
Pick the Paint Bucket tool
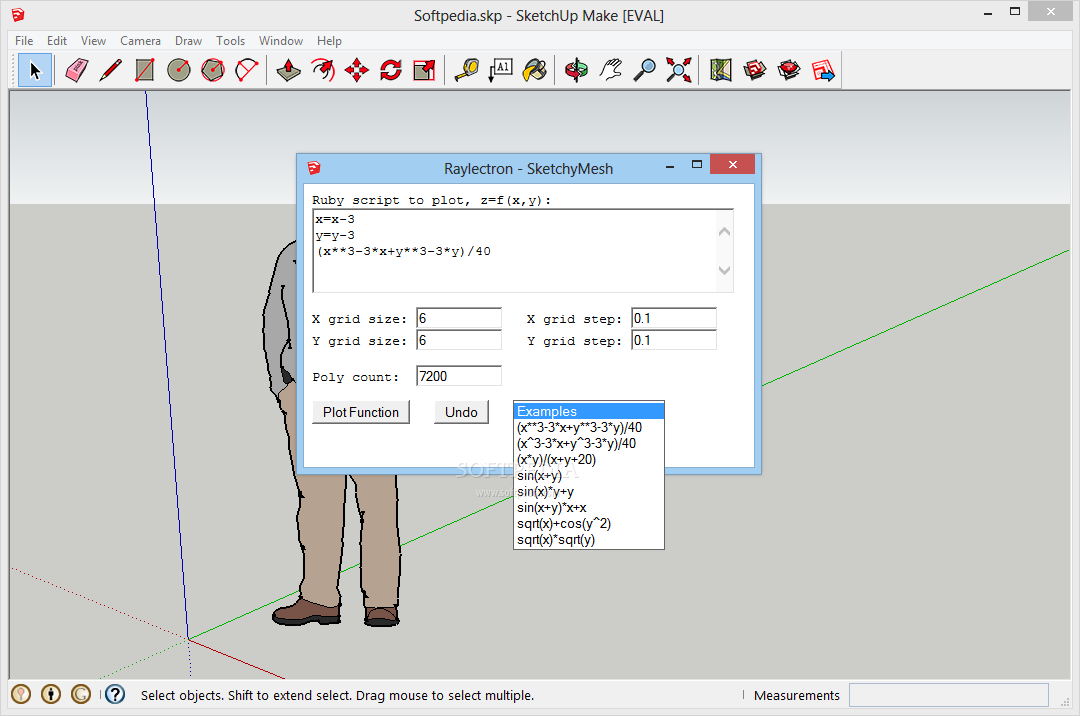click(534, 70)
